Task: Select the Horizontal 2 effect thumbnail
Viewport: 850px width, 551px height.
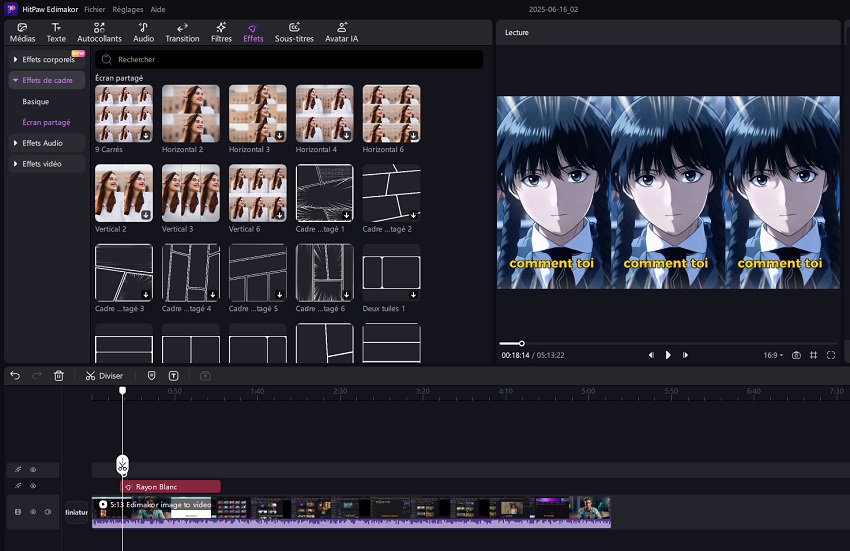Action: 191,113
